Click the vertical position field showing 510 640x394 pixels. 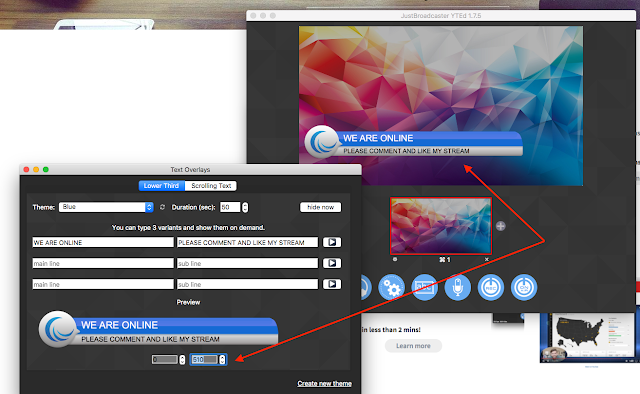click(x=205, y=359)
